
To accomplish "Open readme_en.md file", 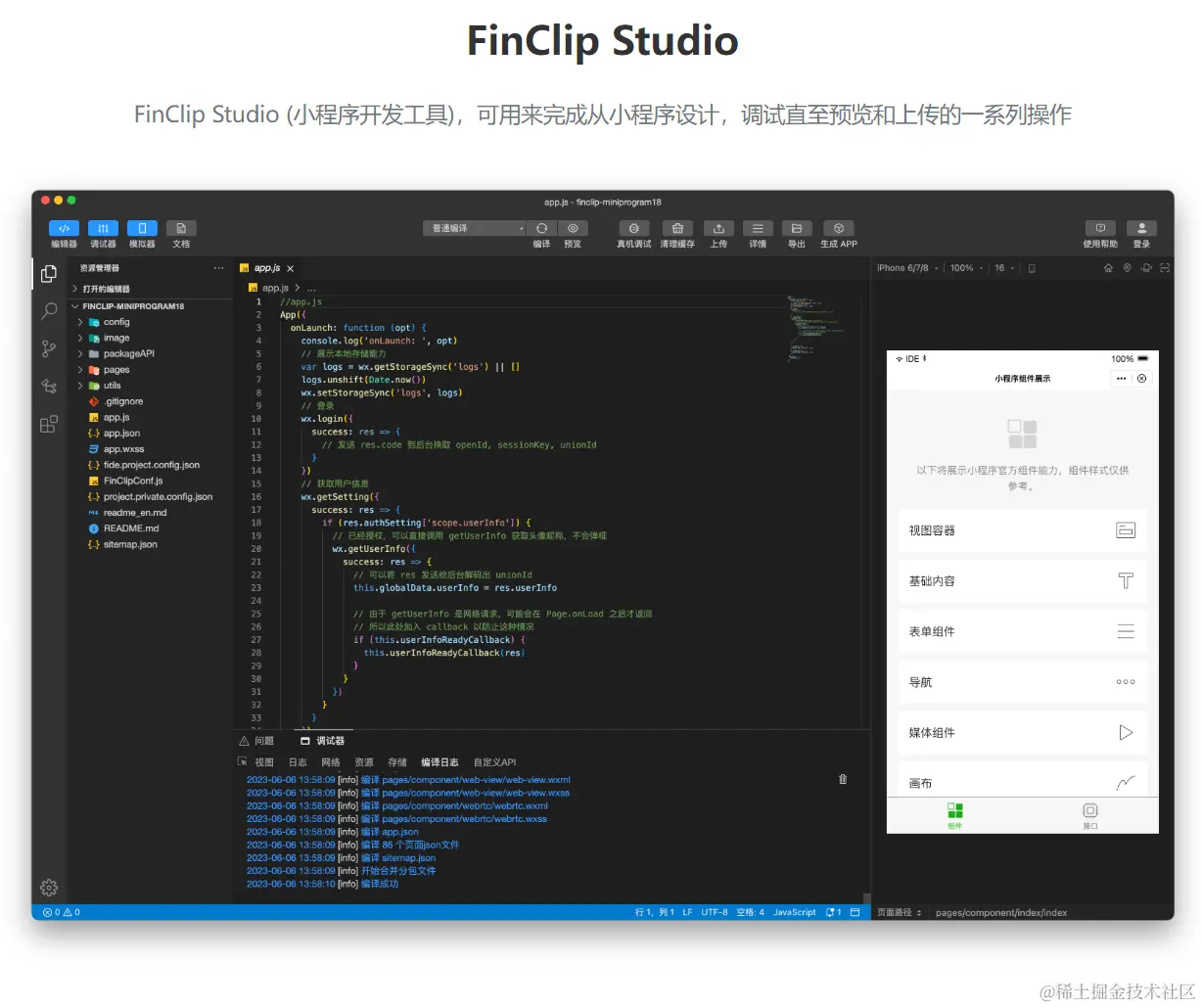I will 151,513.
